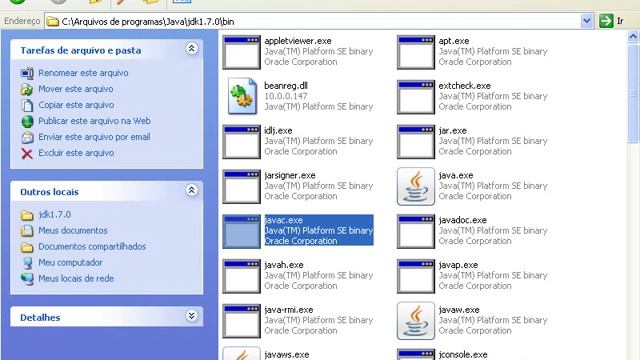Select the extcheck.exe program icon
Image resolution: width=640 pixels, height=360 pixels.
point(416,97)
